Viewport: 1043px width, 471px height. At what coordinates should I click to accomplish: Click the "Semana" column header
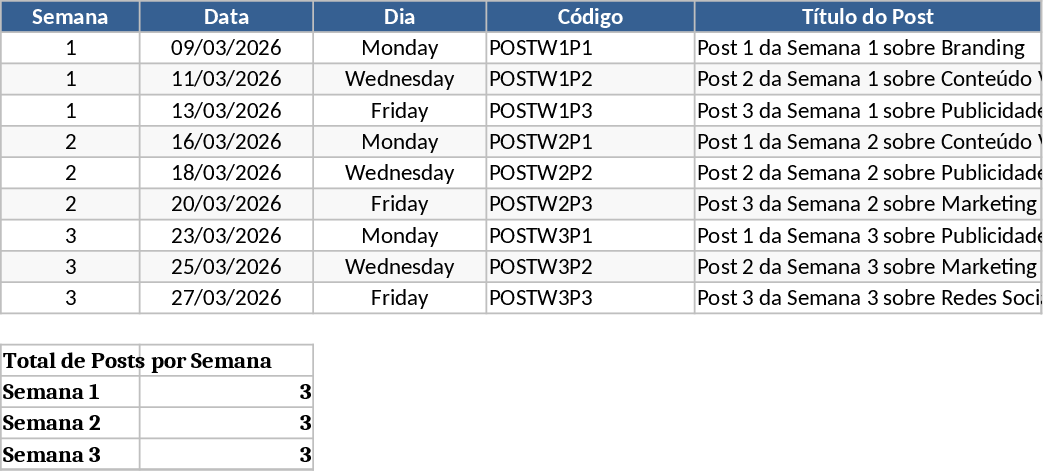tap(70, 17)
